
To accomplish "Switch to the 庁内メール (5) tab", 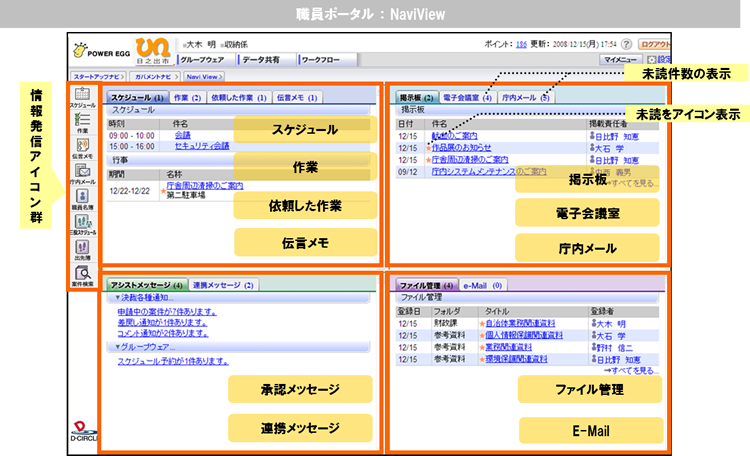I will (526, 97).
